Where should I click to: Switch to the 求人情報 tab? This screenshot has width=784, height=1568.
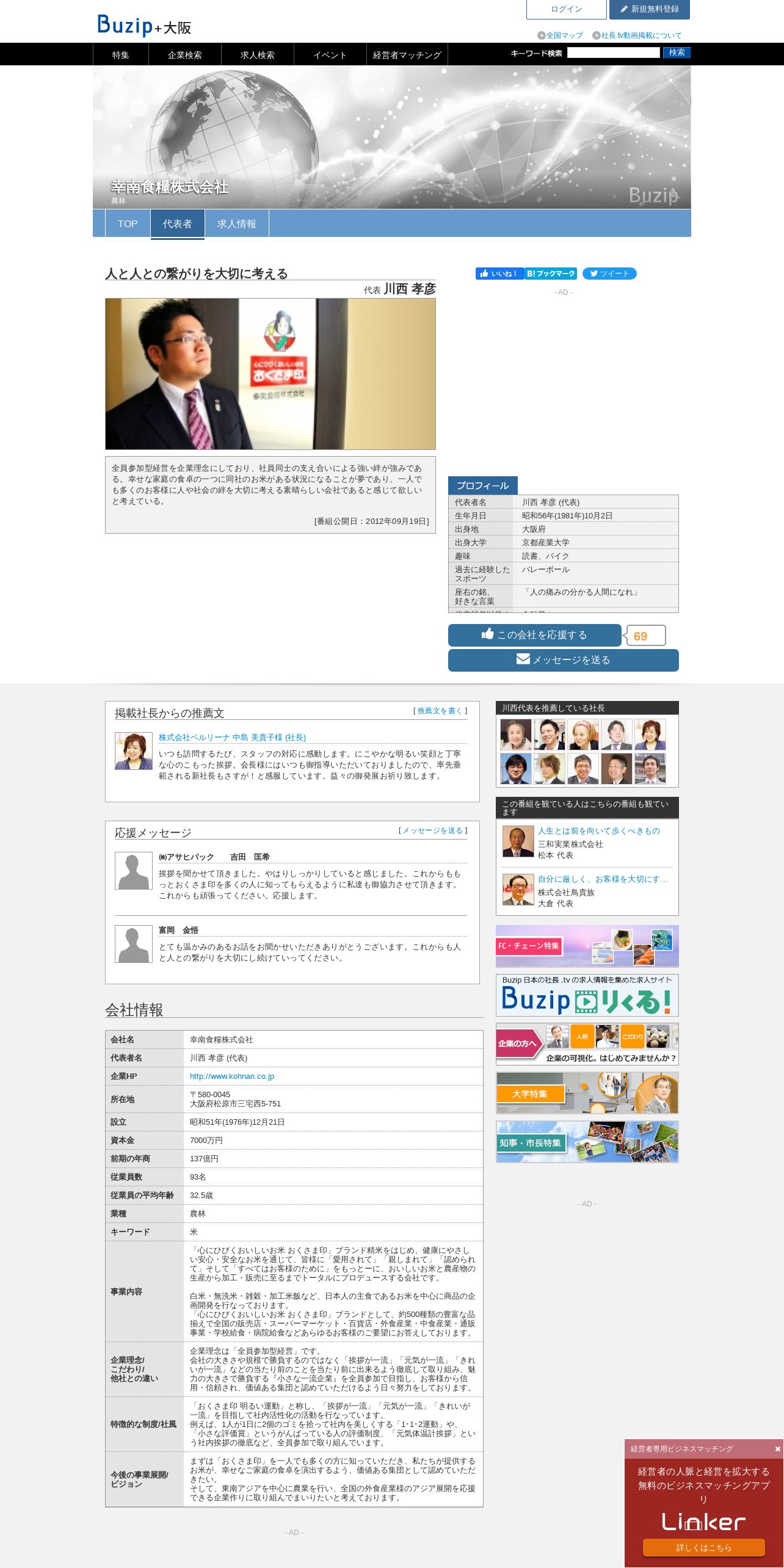(x=236, y=223)
